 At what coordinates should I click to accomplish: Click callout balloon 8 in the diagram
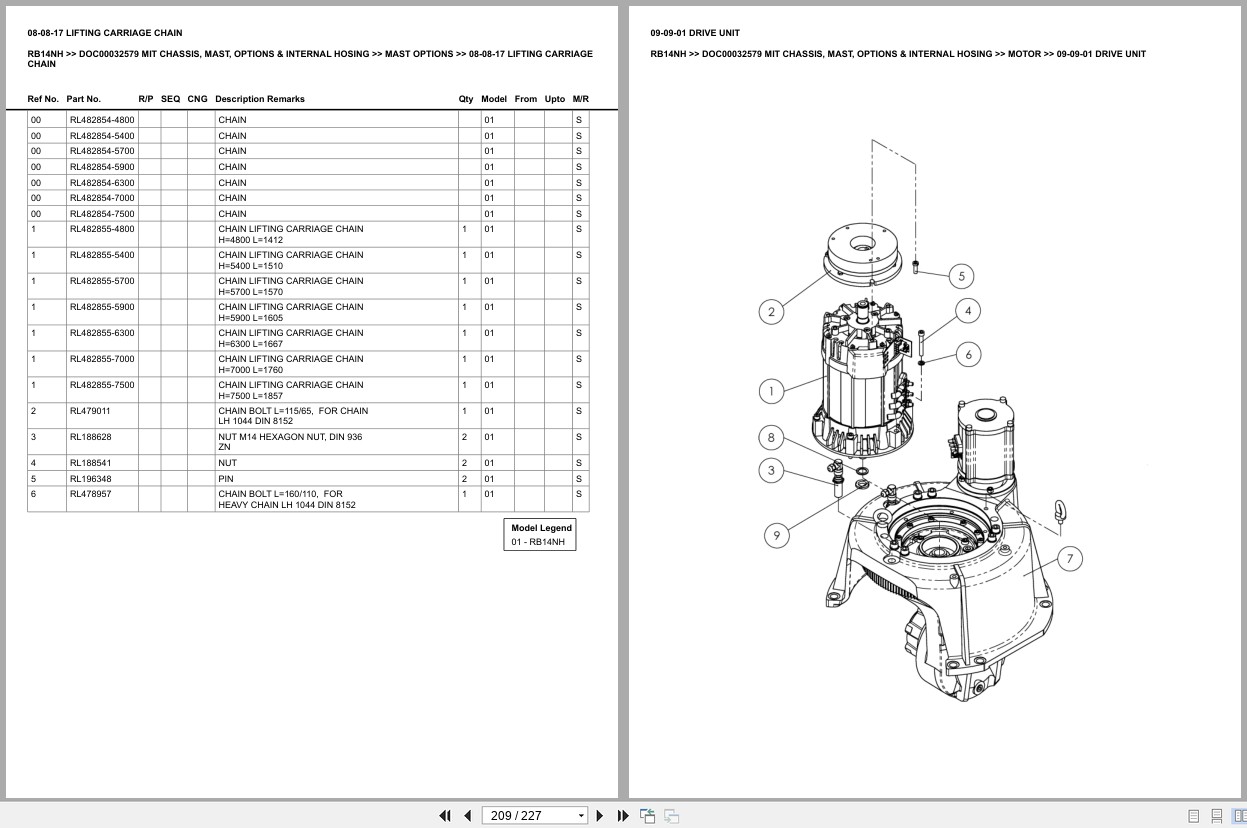pos(771,437)
